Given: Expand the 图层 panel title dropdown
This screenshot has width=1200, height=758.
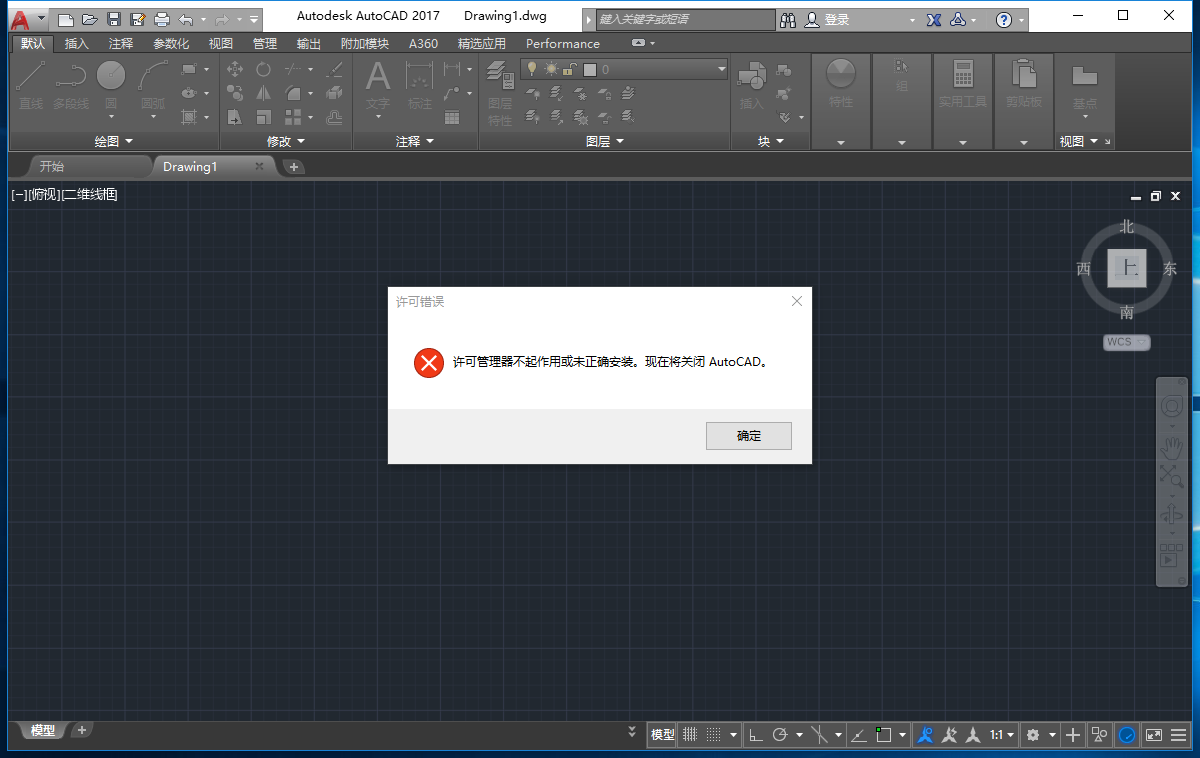Looking at the screenshot, I should (x=604, y=142).
